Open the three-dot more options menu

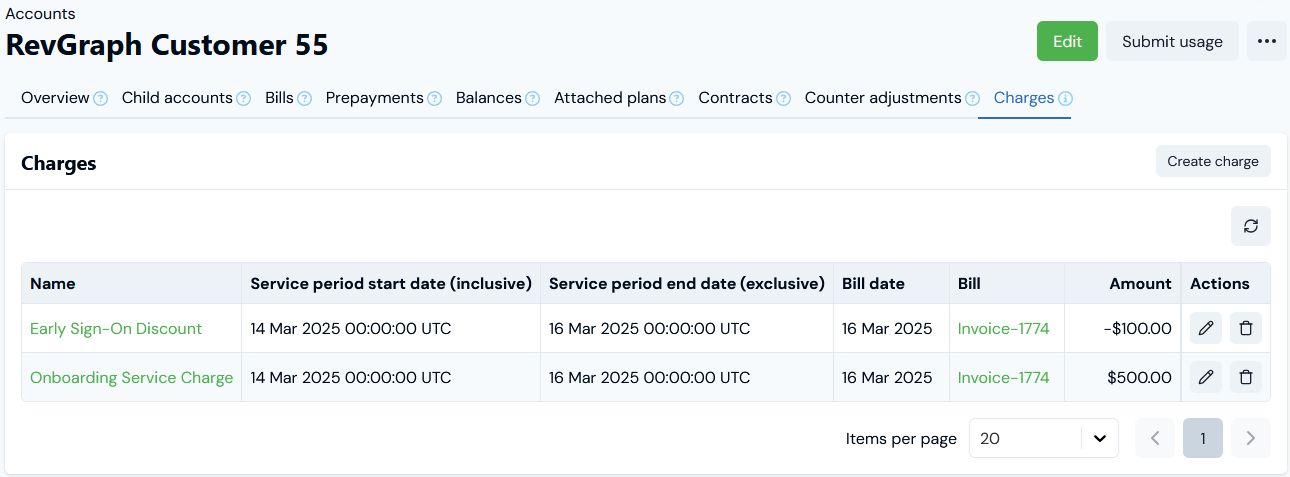[x=1267, y=41]
